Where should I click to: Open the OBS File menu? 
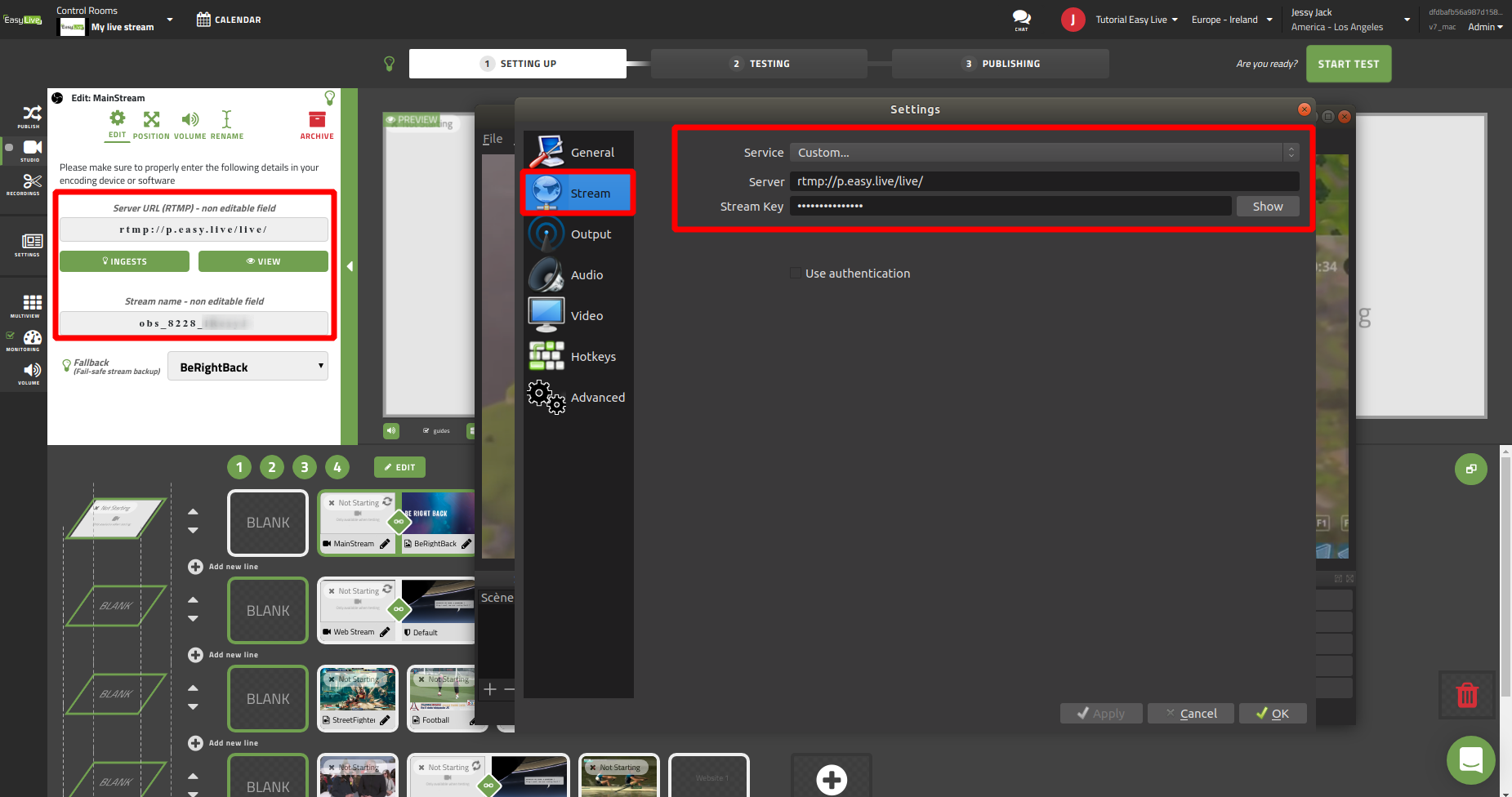point(493,139)
